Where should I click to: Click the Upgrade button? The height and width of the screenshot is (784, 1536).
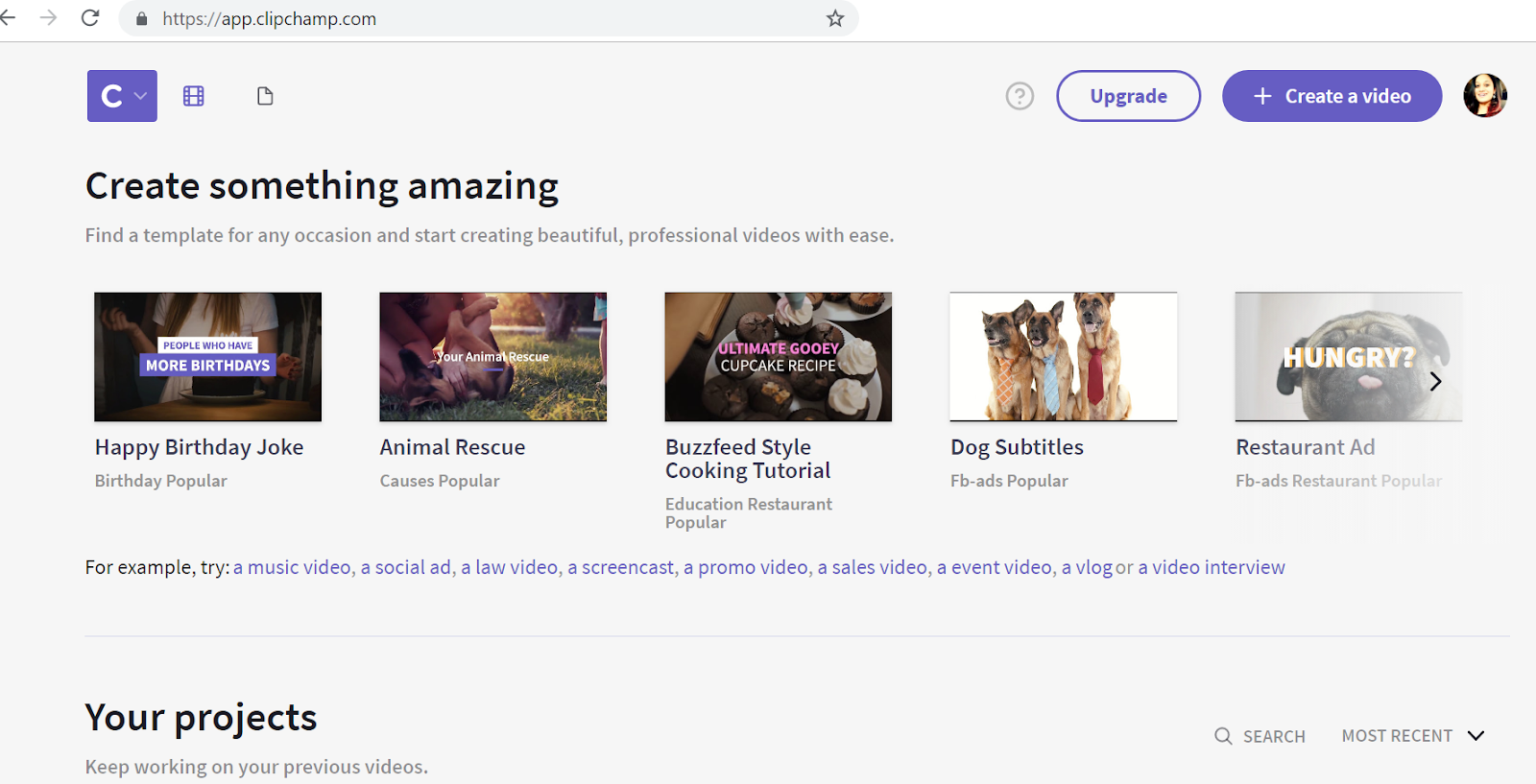(1129, 96)
